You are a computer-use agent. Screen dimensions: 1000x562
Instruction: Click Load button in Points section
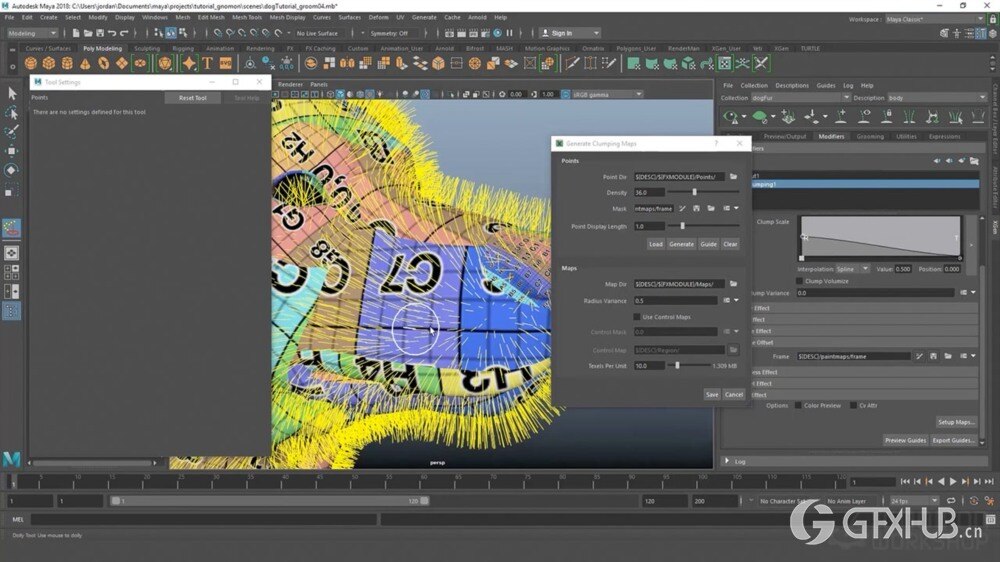coord(656,244)
